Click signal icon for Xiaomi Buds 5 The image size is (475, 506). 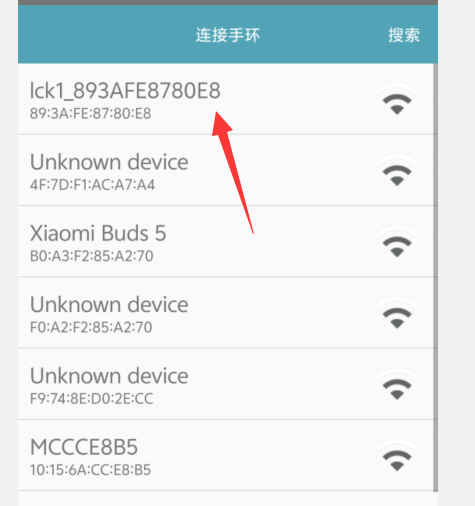pyautogui.click(x=397, y=242)
